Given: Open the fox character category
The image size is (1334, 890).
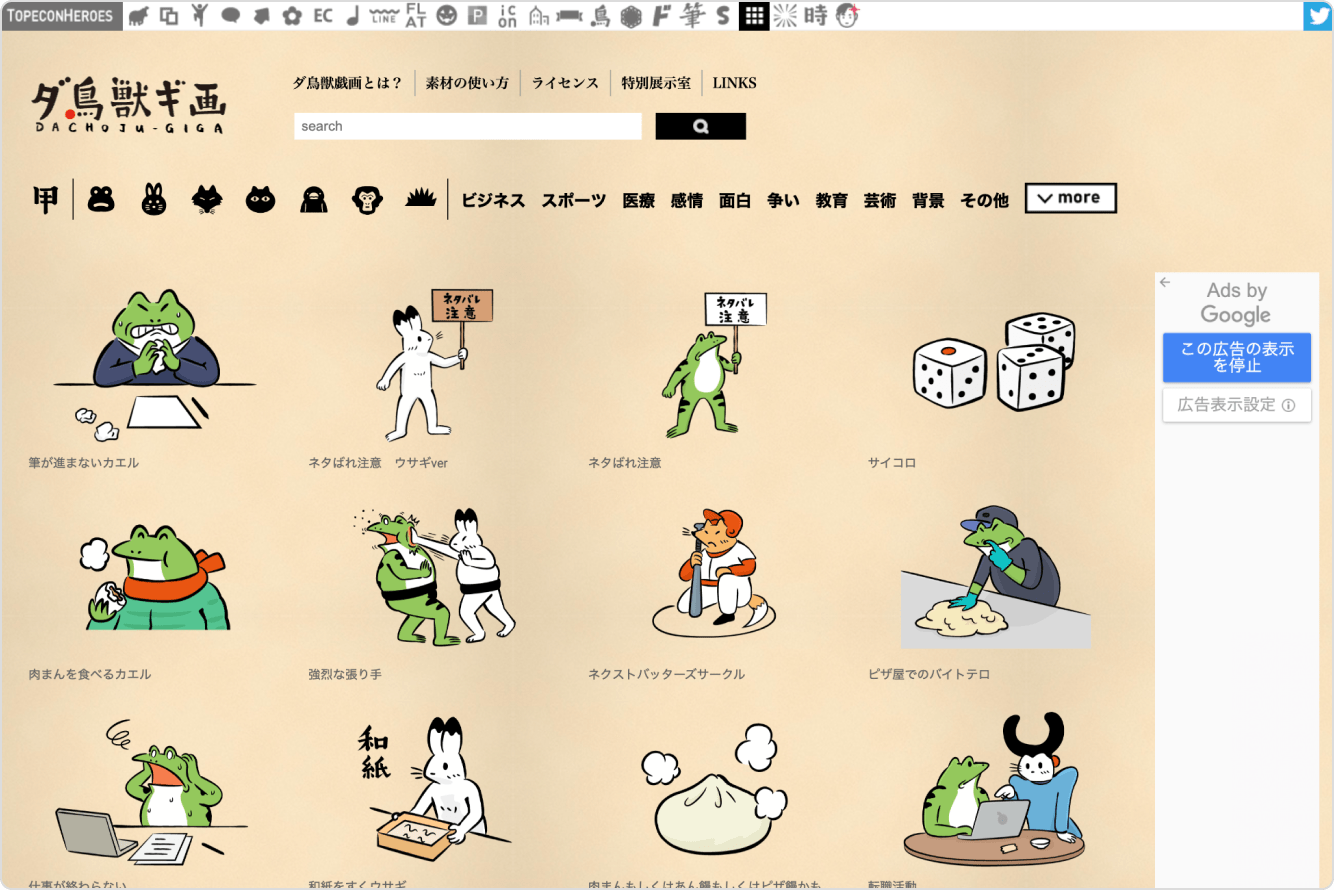Looking at the screenshot, I should click(x=207, y=199).
